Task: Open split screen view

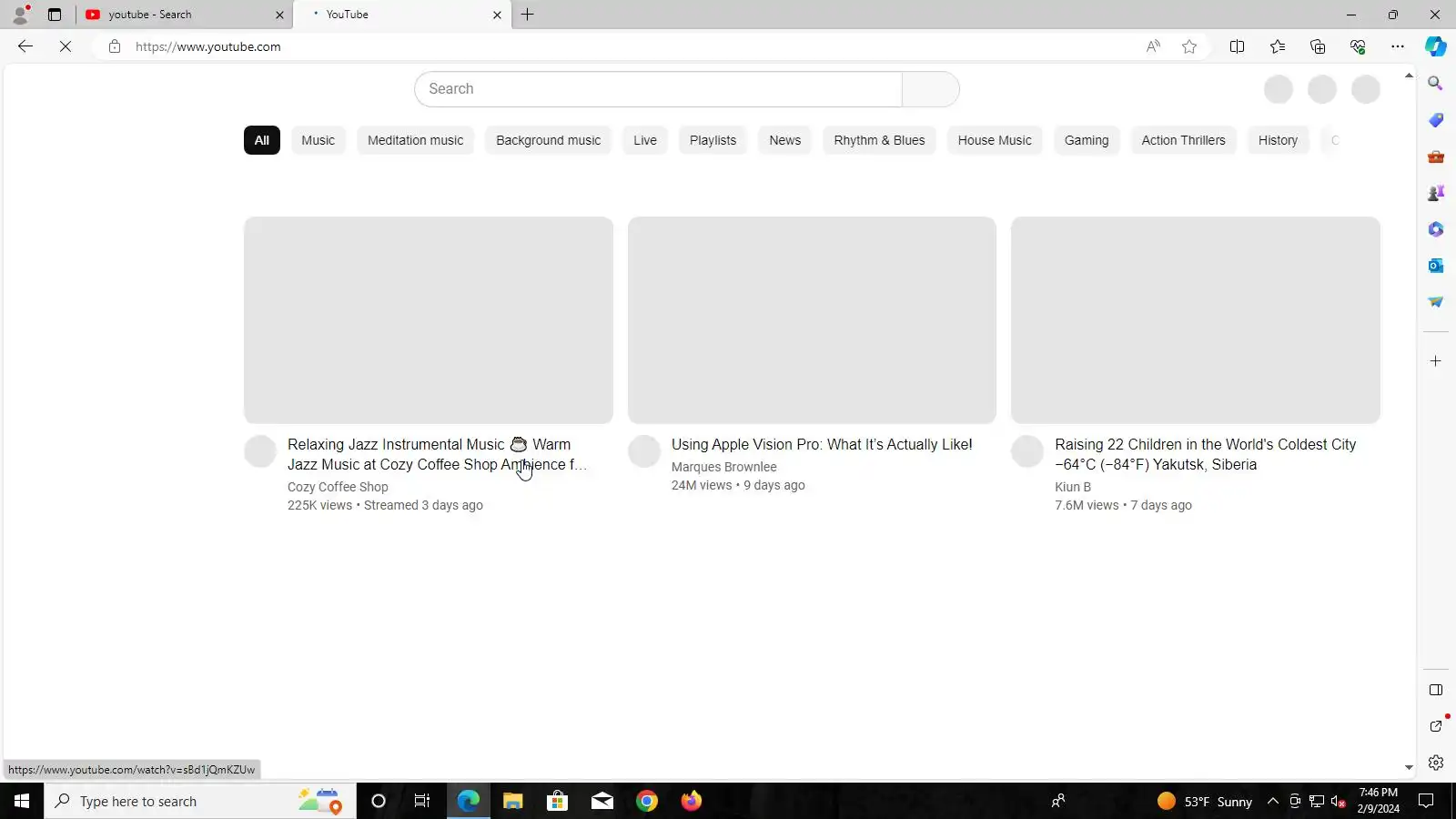Action: (x=1237, y=46)
